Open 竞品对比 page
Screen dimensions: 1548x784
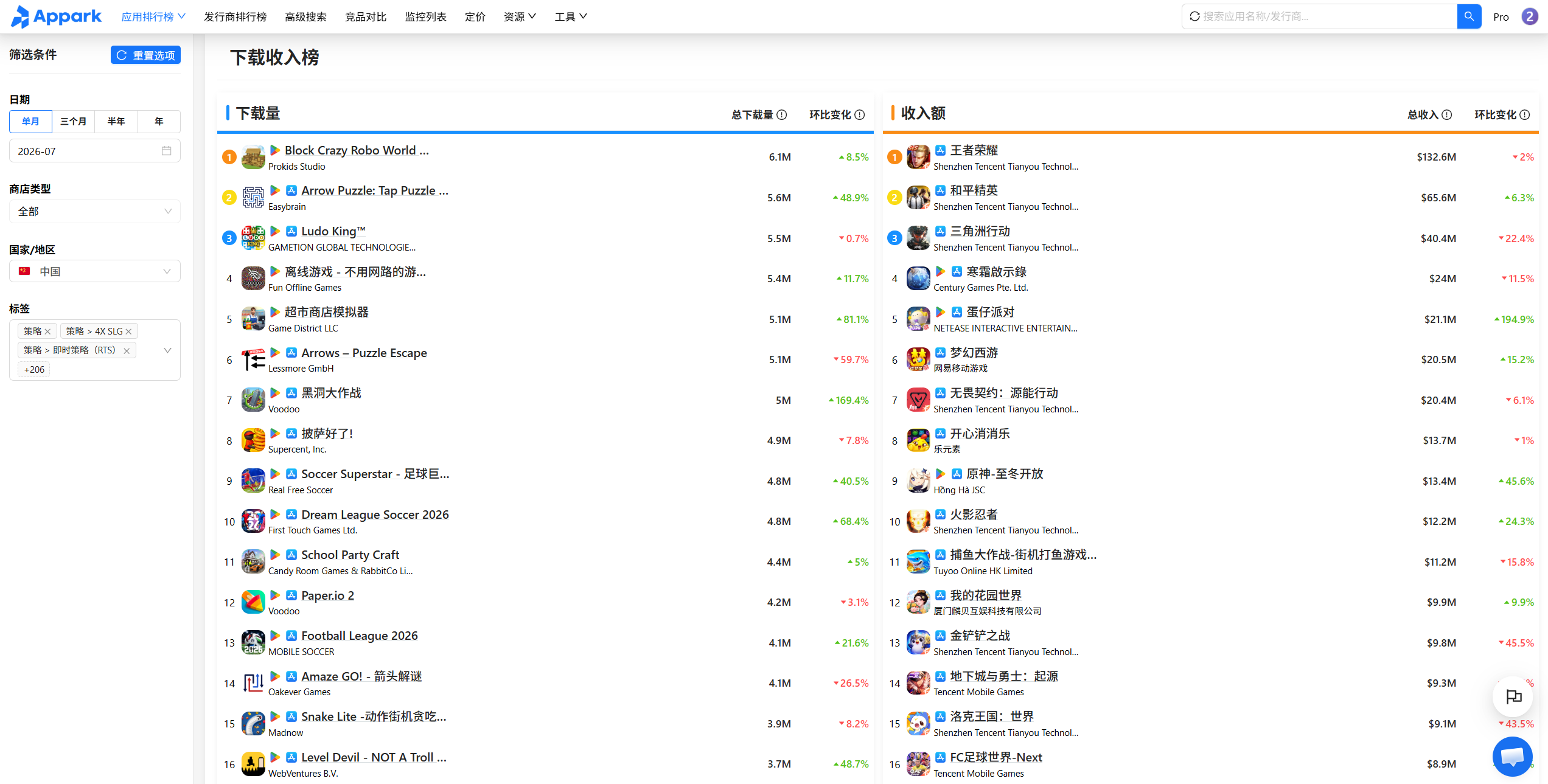[366, 16]
